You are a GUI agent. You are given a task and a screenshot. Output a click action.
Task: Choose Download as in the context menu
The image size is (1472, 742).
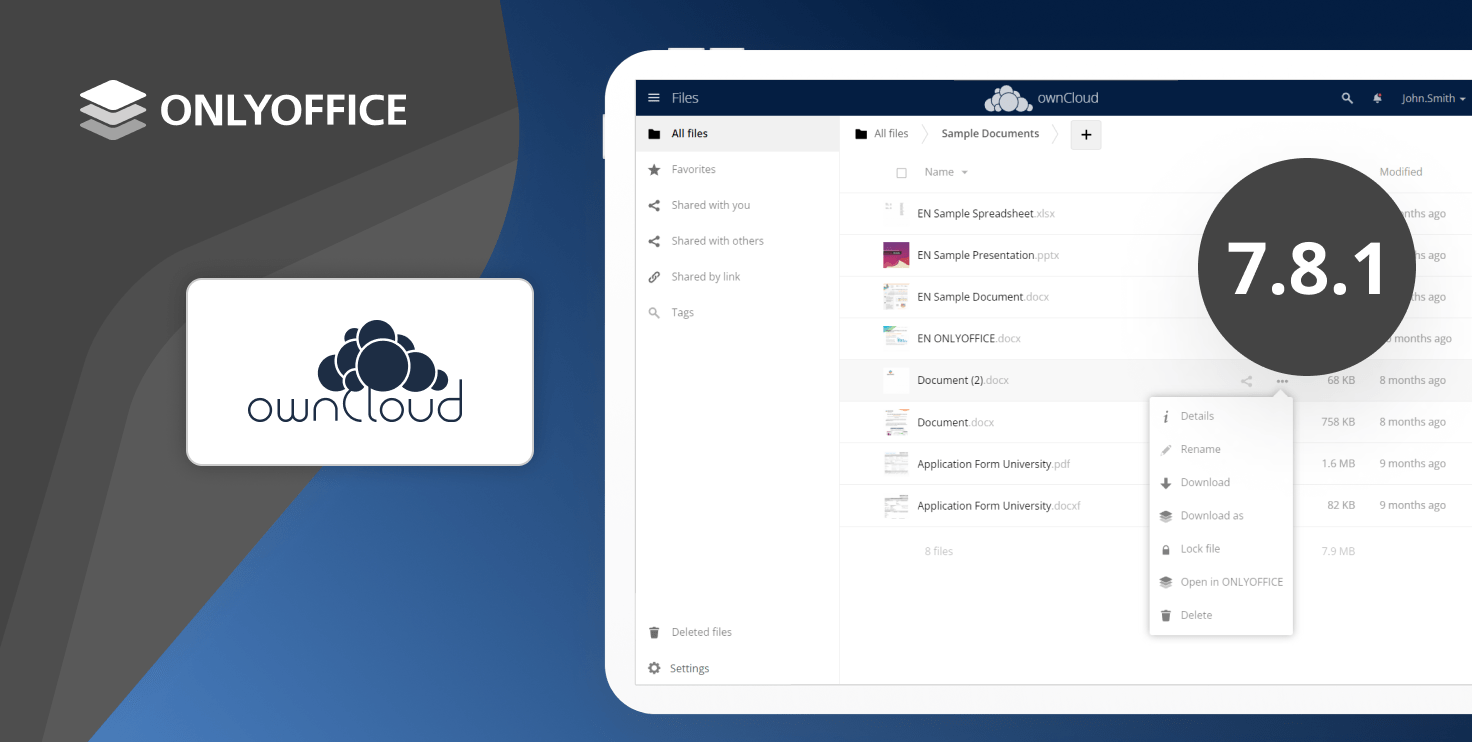pos(1212,515)
